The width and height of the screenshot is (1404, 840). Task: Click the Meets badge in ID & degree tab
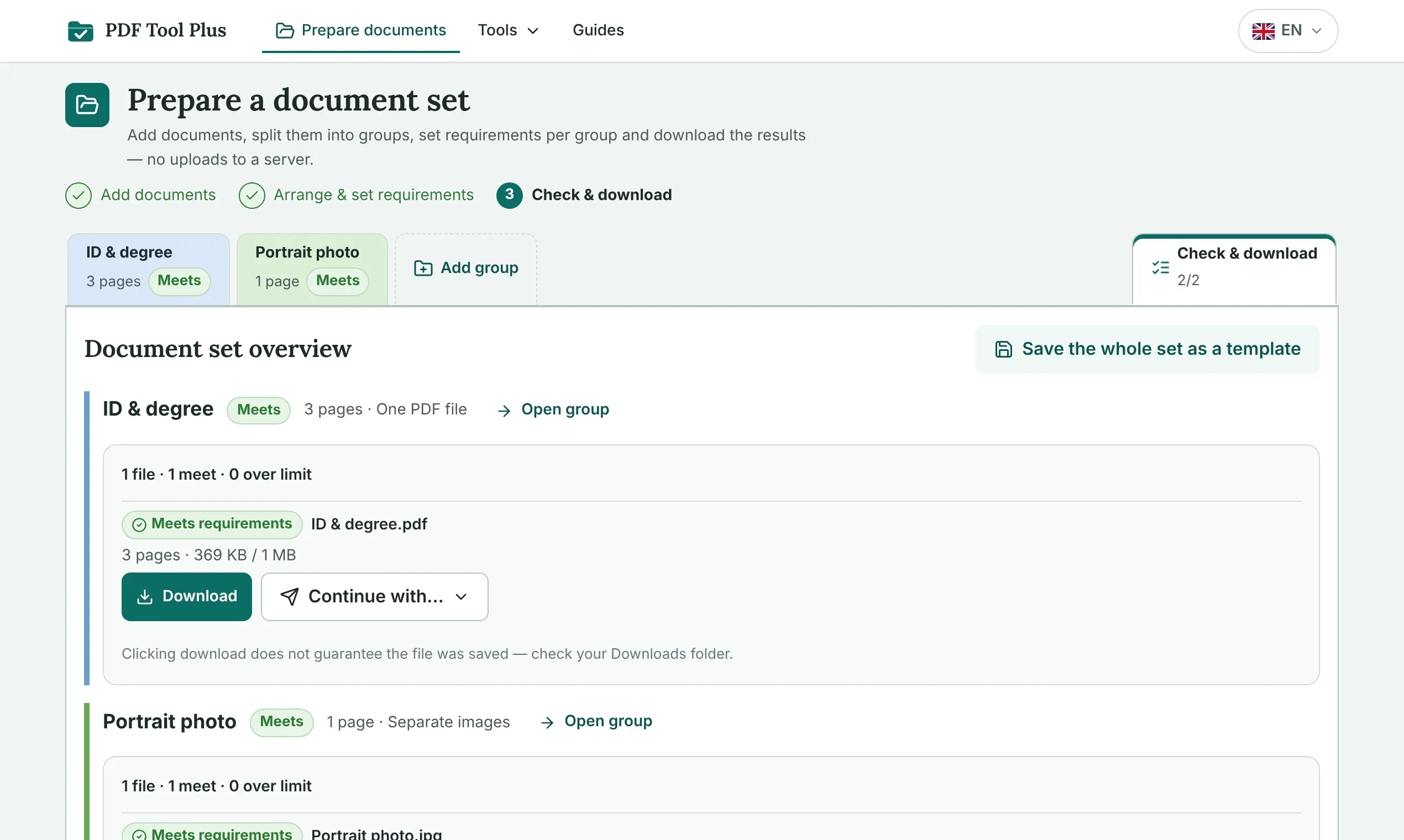point(180,281)
